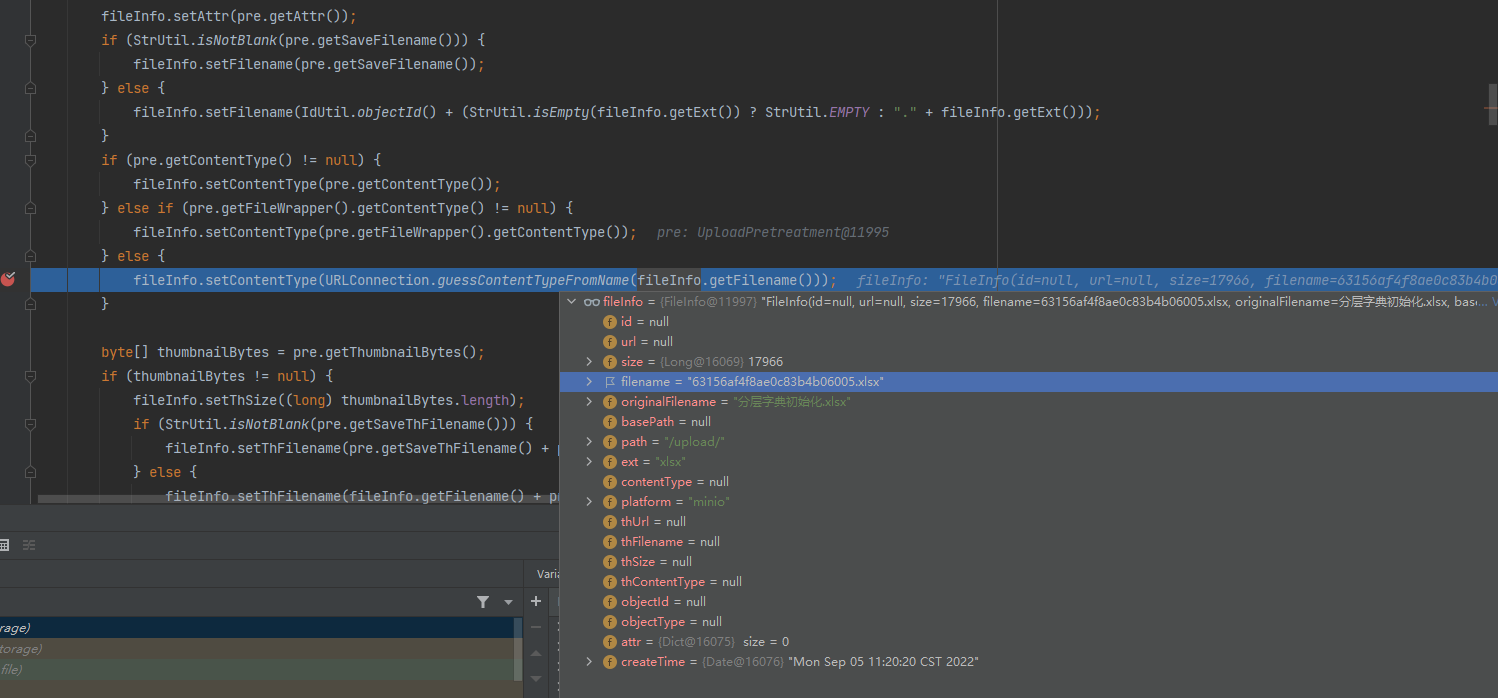Click the 'fileInfo.setAttr(pre.getAttr());' code line
This screenshot has height=698, width=1498.
click(x=229, y=16)
